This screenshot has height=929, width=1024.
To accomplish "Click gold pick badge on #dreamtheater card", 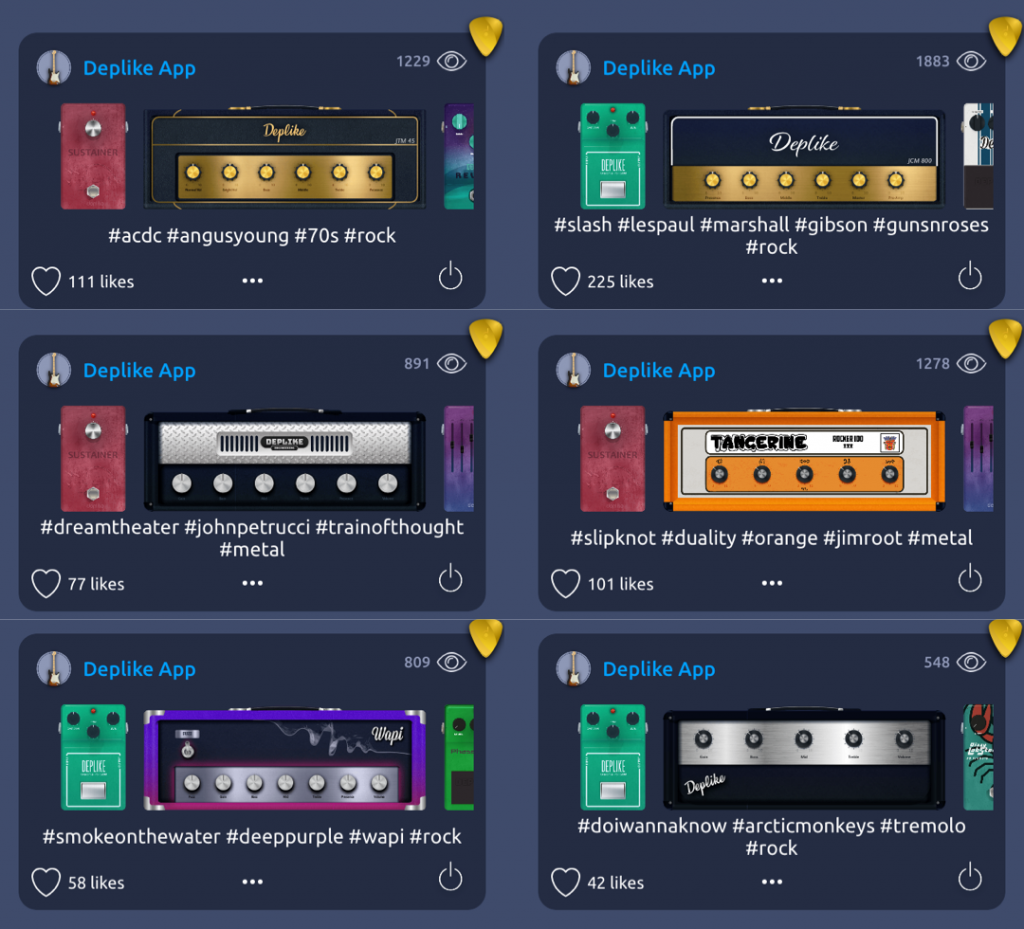I will (486, 338).
